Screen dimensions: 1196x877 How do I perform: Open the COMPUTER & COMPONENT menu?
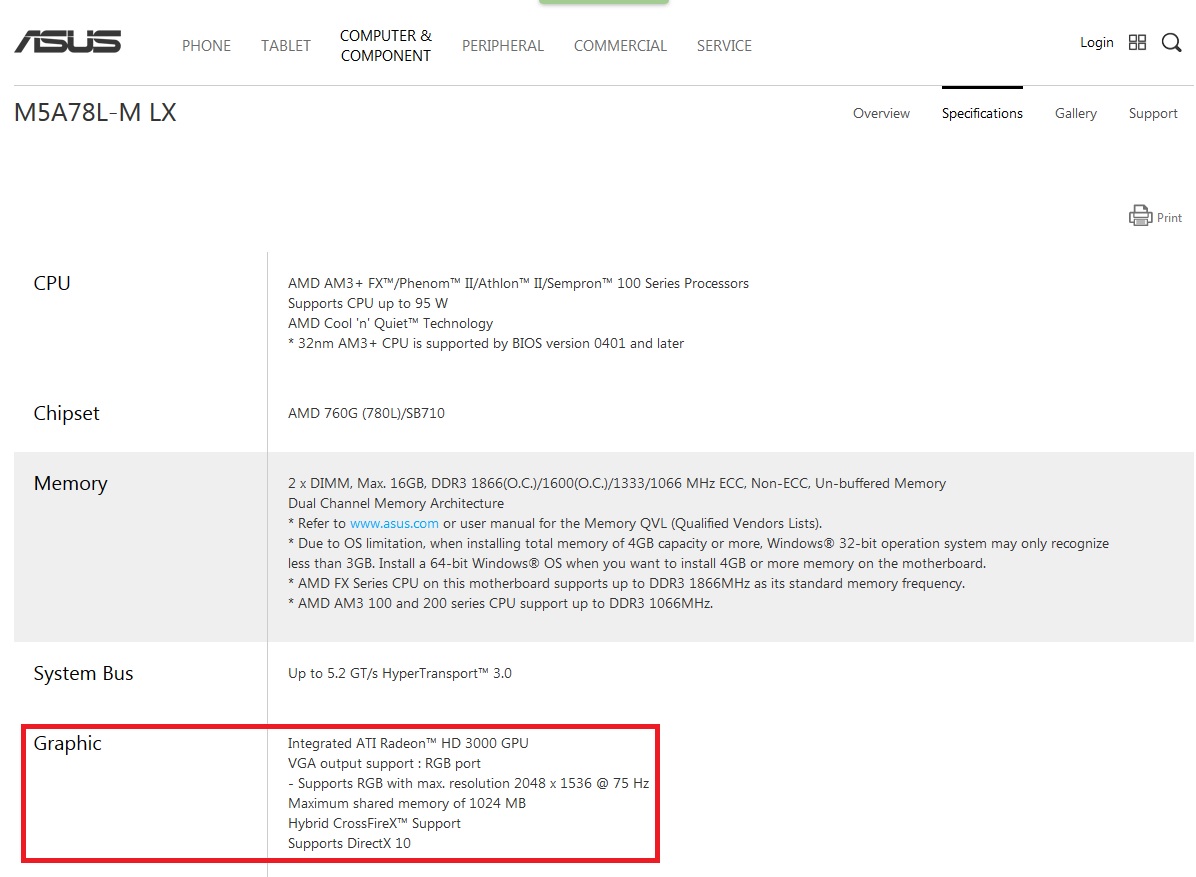tap(385, 46)
